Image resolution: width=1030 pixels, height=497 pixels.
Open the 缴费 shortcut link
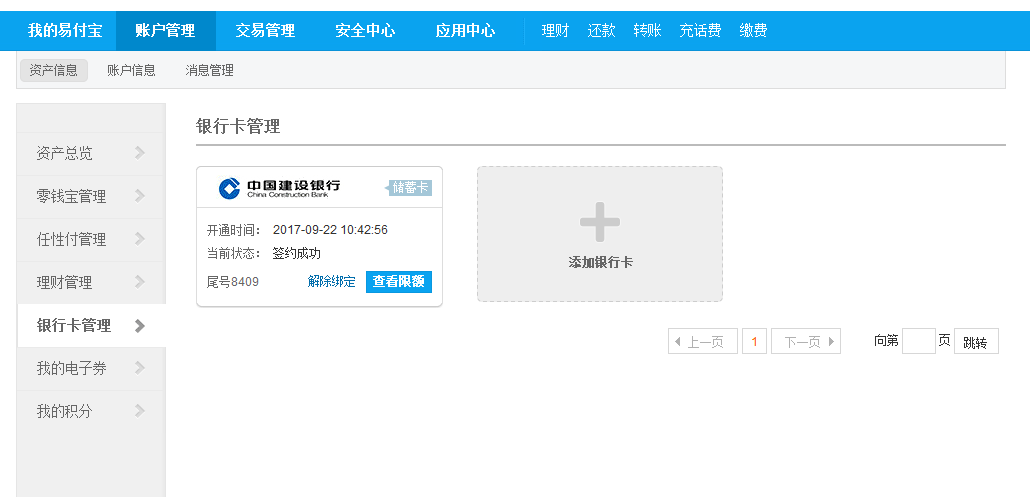pyautogui.click(x=753, y=30)
